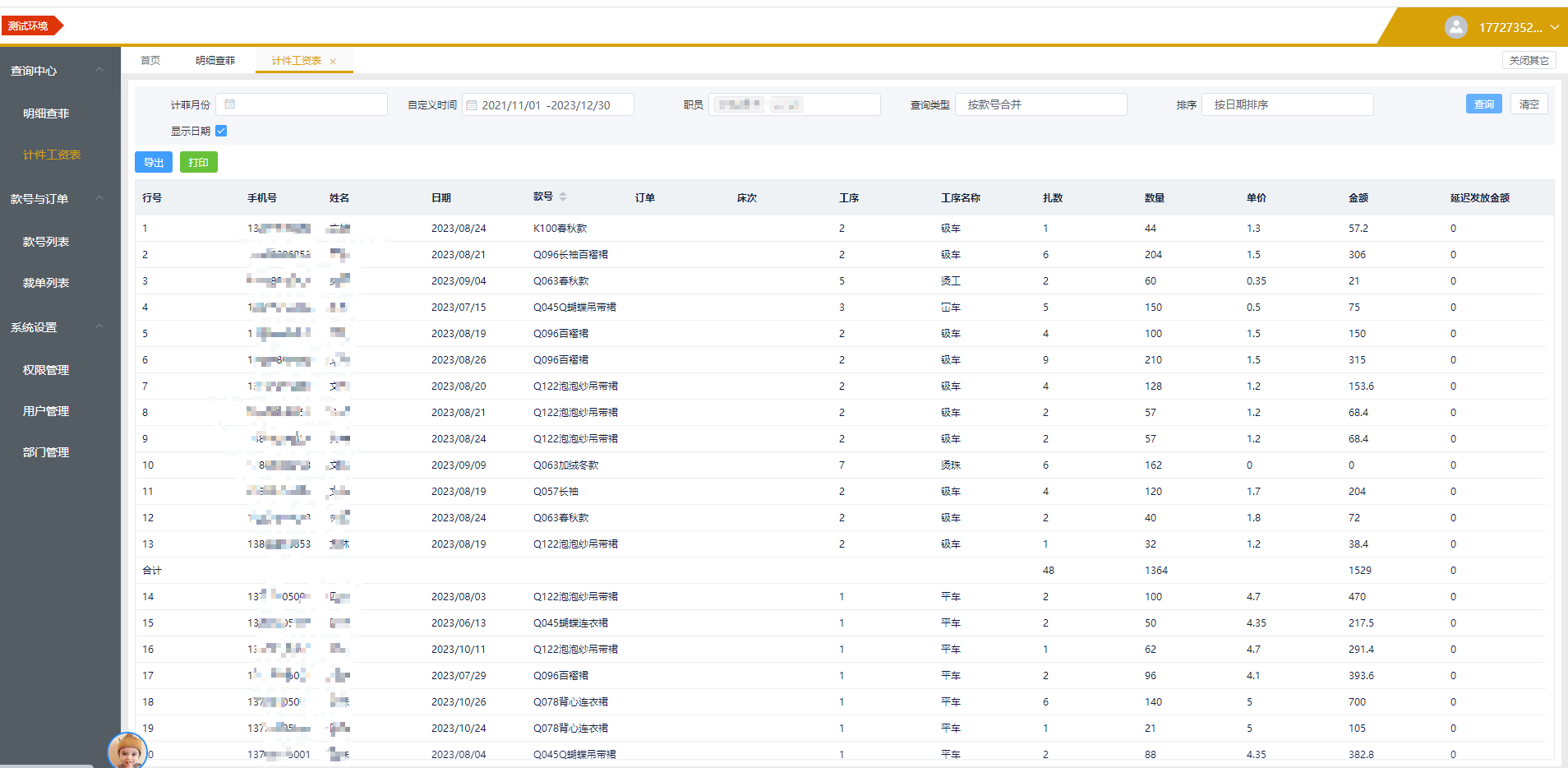Click 烫珠 in row 10
The image size is (1568, 768).
tap(951, 465)
